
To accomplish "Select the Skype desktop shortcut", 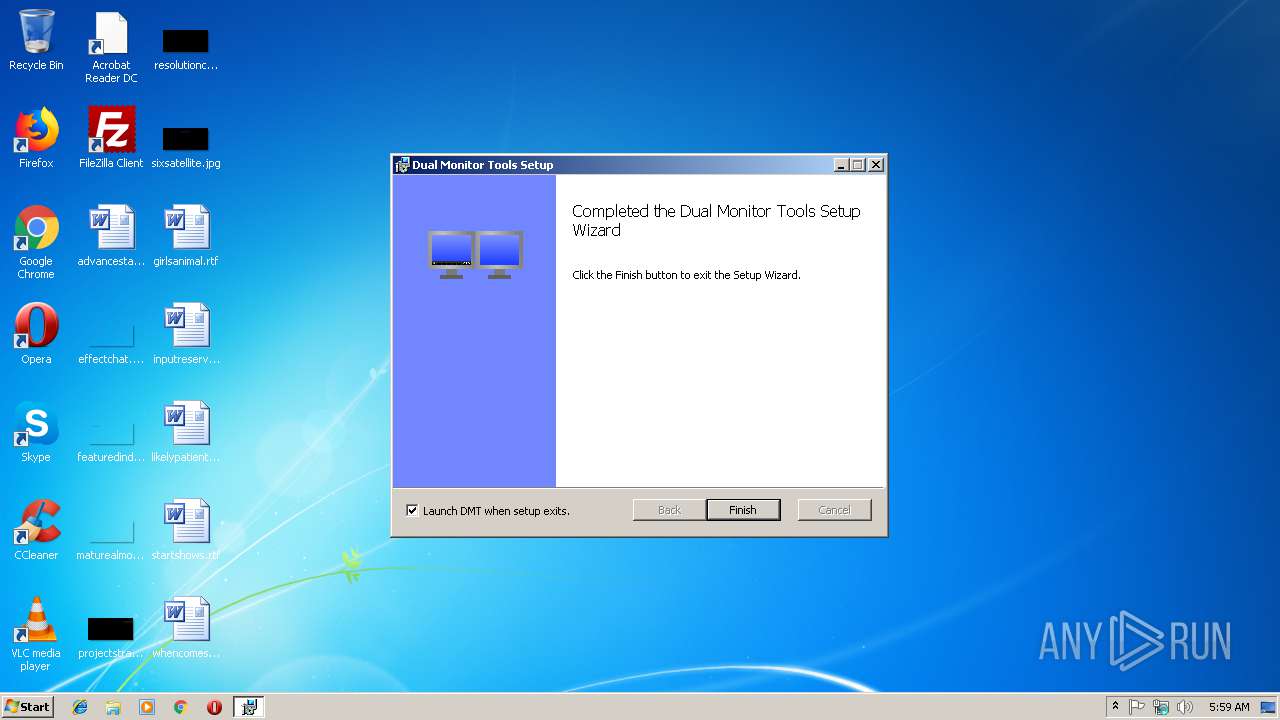I will pyautogui.click(x=36, y=433).
